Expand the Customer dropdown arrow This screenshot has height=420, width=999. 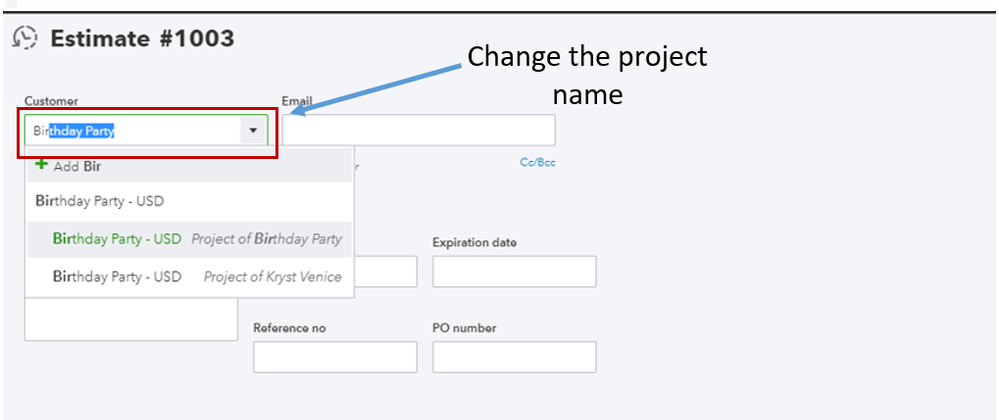click(253, 130)
